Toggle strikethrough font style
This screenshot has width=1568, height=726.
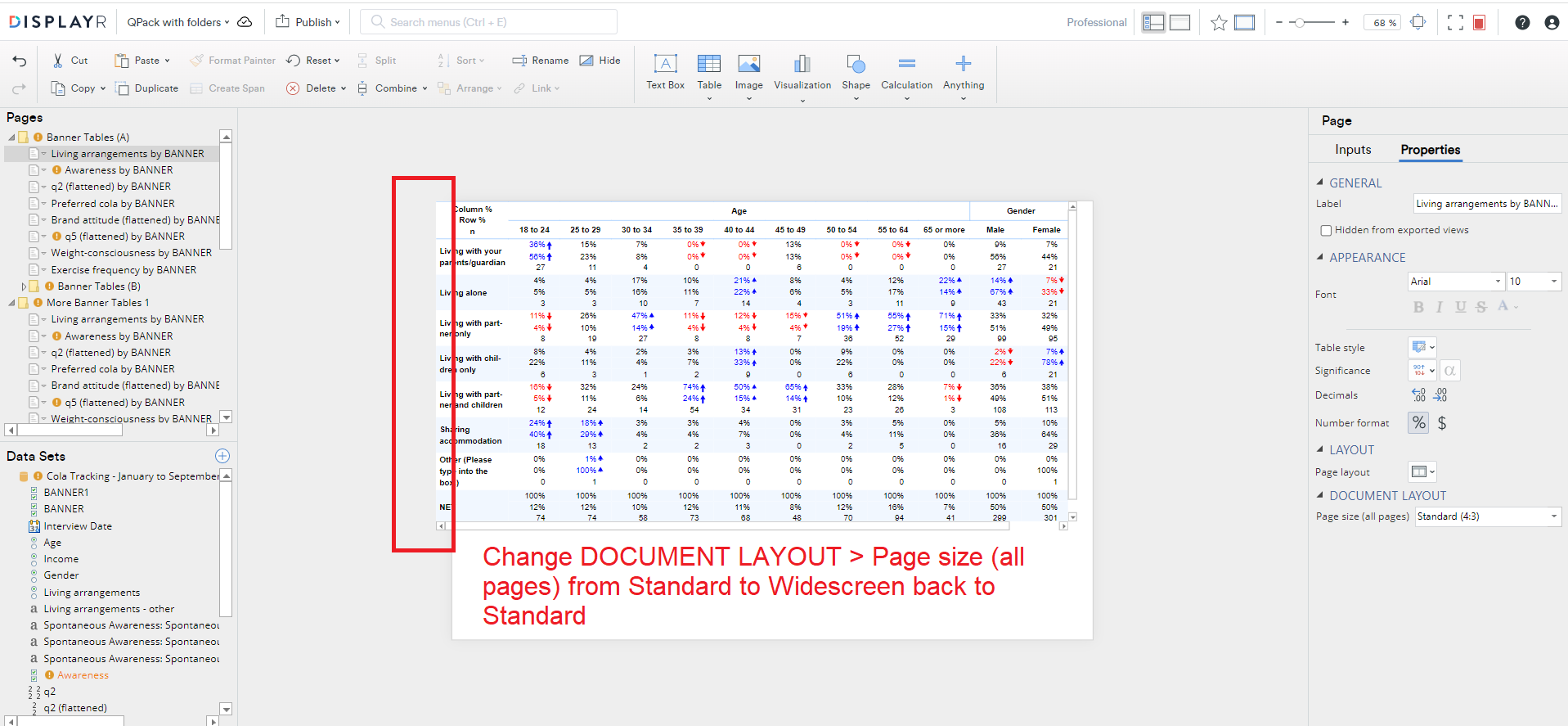pyautogui.click(x=1481, y=307)
